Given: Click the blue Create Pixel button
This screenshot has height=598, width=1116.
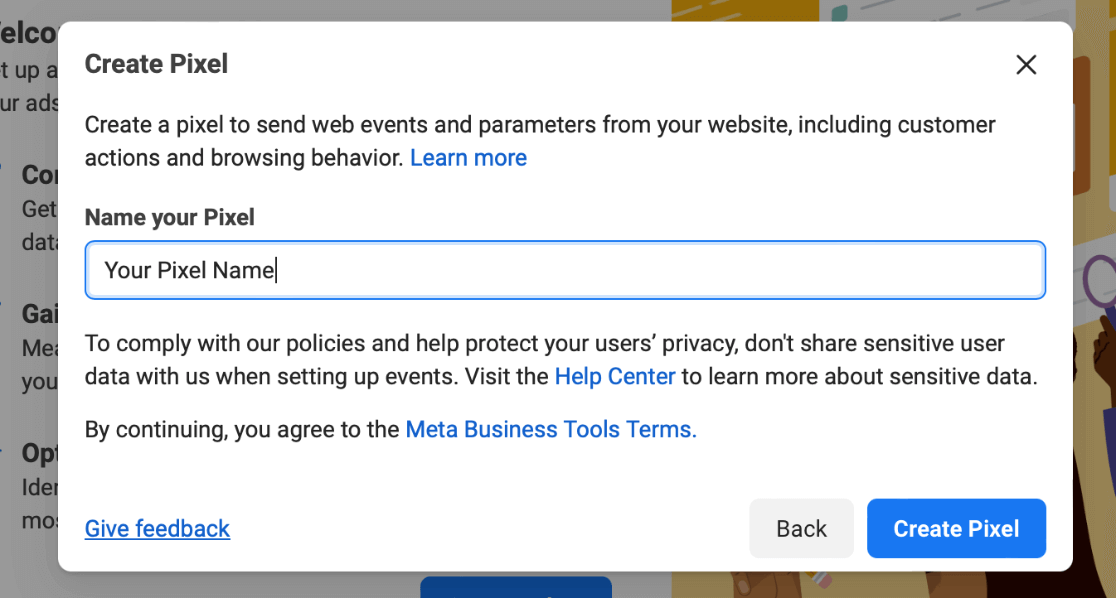Looking at the screenshot, I should click(957, 528).
